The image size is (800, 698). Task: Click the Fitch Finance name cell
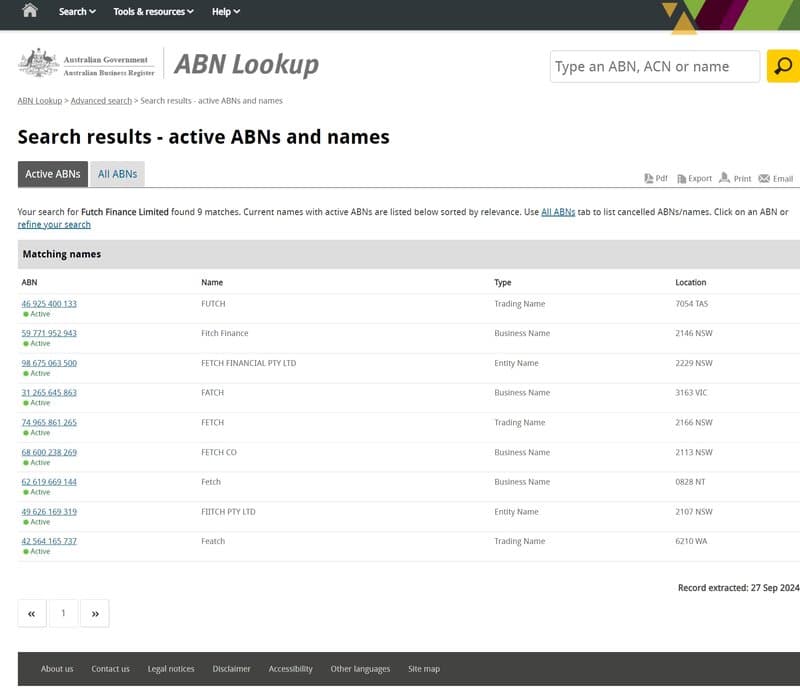coord(224,333)
